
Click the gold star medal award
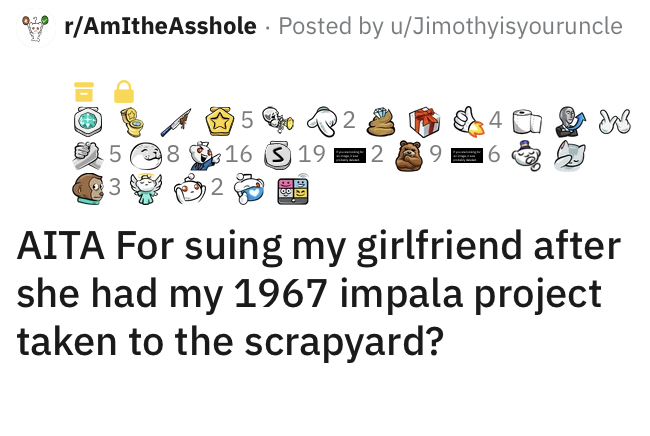click(x=220, y=122)
